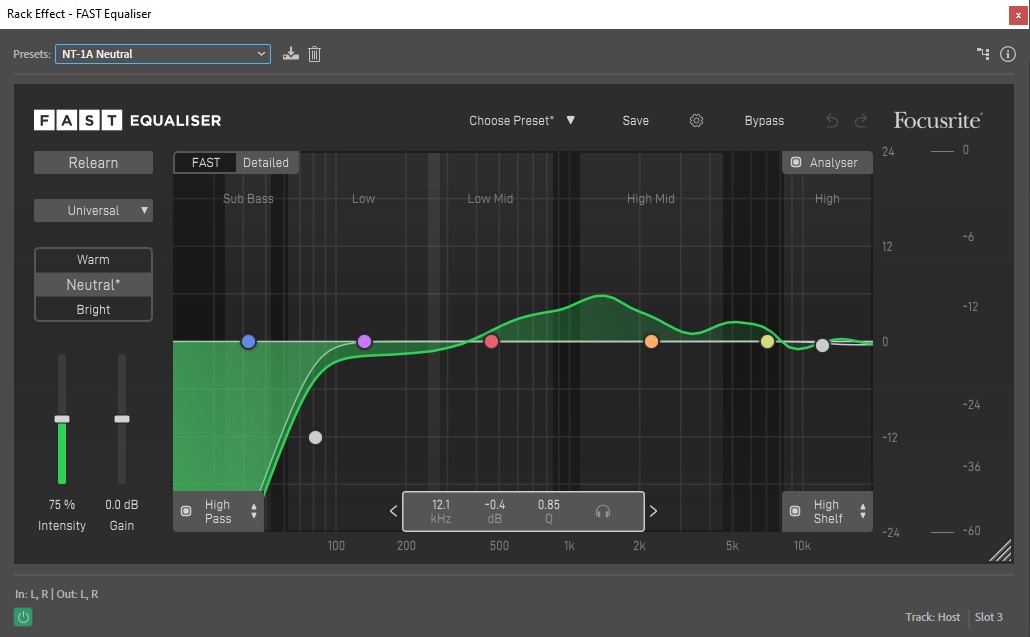Image resolution: width=1030 pixels, height=637 pixels.
Task: Click the undo arrow icon
Action: [832, 121]
